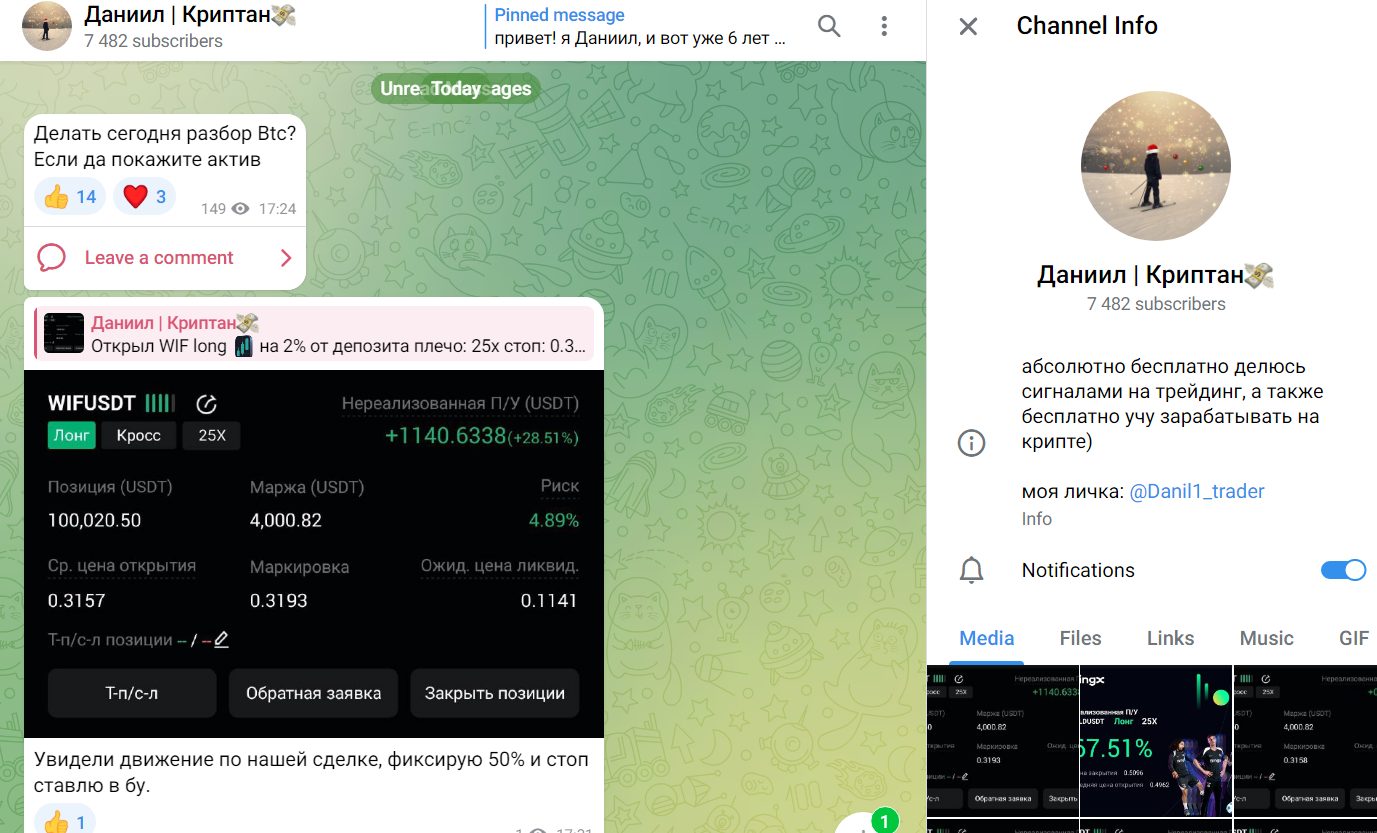Image resolution: width=1377 pixels, height=833 pixels.
Task: Toggle the thumbs-up reaction on the Btc poll
Action: [68, 196]
